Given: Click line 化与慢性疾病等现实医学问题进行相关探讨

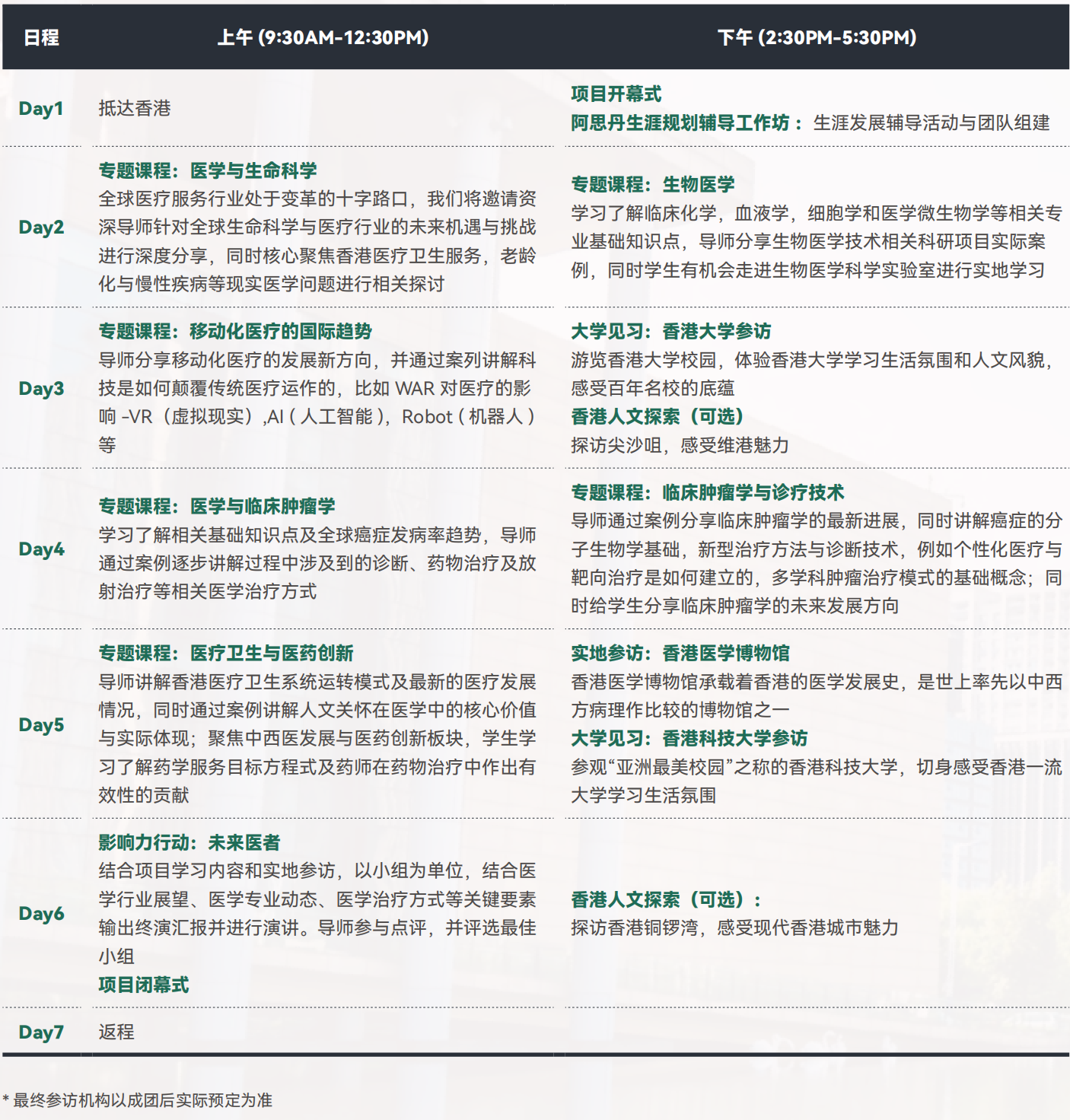Looking at the screenshot, I should tap(272, 284).
